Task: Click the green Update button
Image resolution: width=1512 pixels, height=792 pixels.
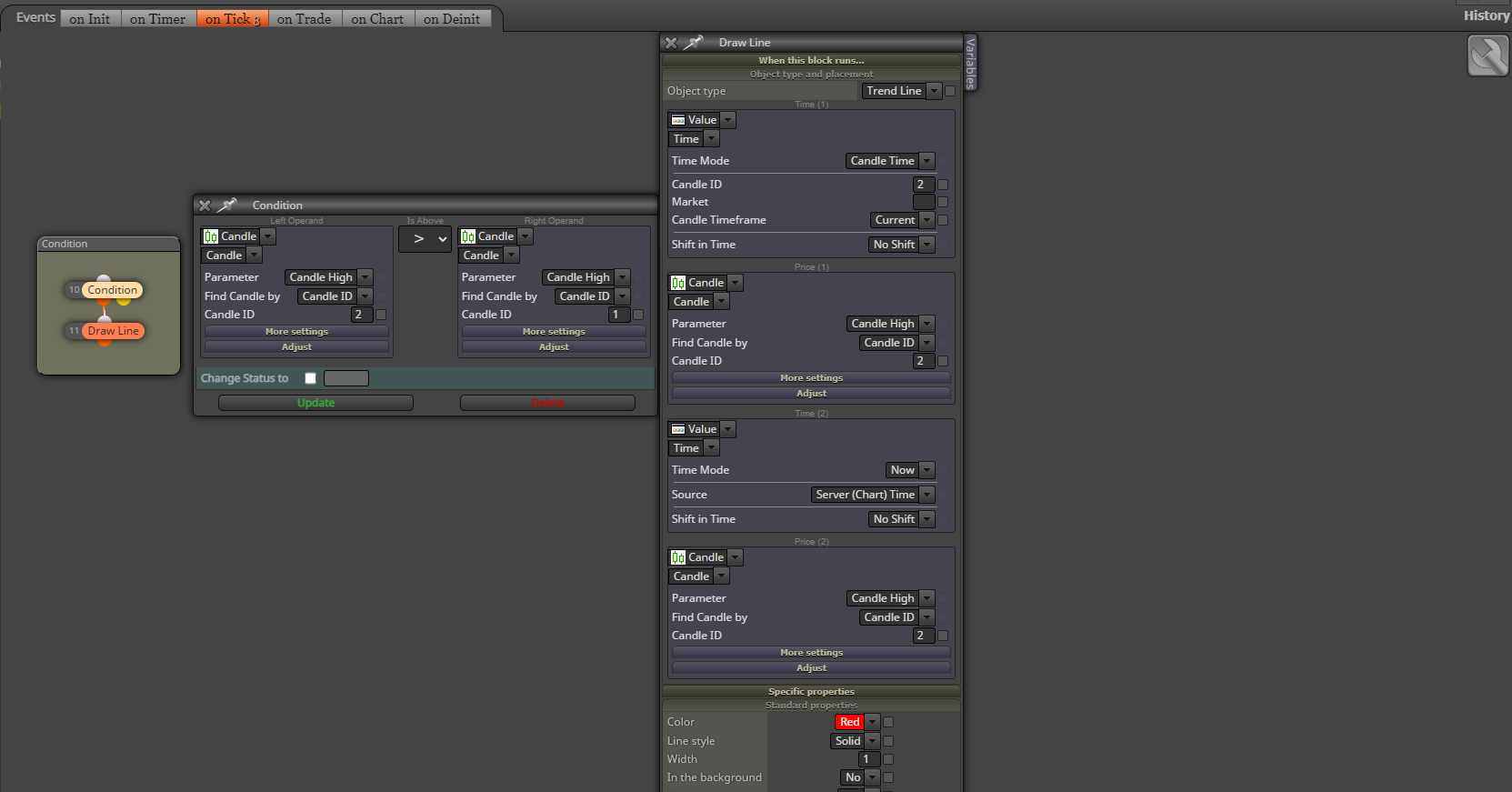Action: click(315, 403)
